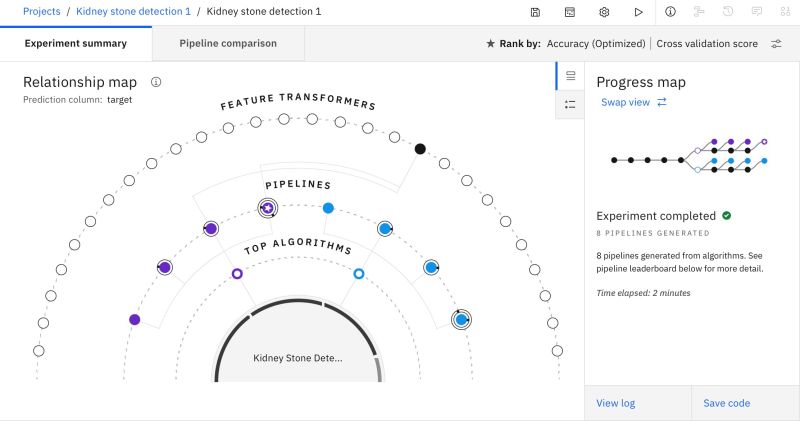The image size is (800, 422).
Task: Switch to the stacked-lines panel view toggle
Action: (x=570, y=76)
